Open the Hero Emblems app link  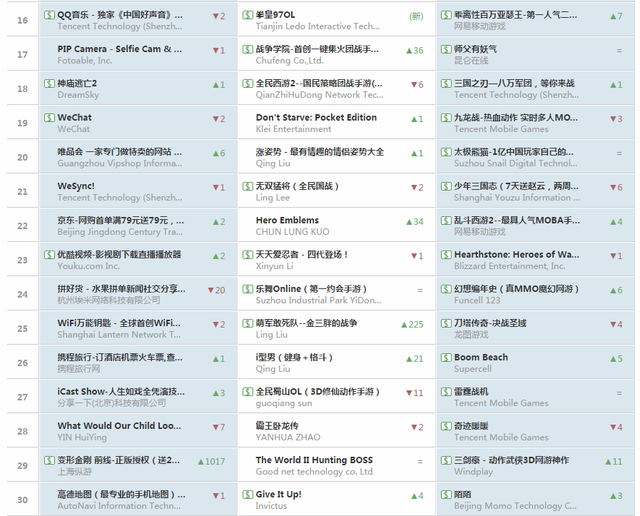coord(287,220)
